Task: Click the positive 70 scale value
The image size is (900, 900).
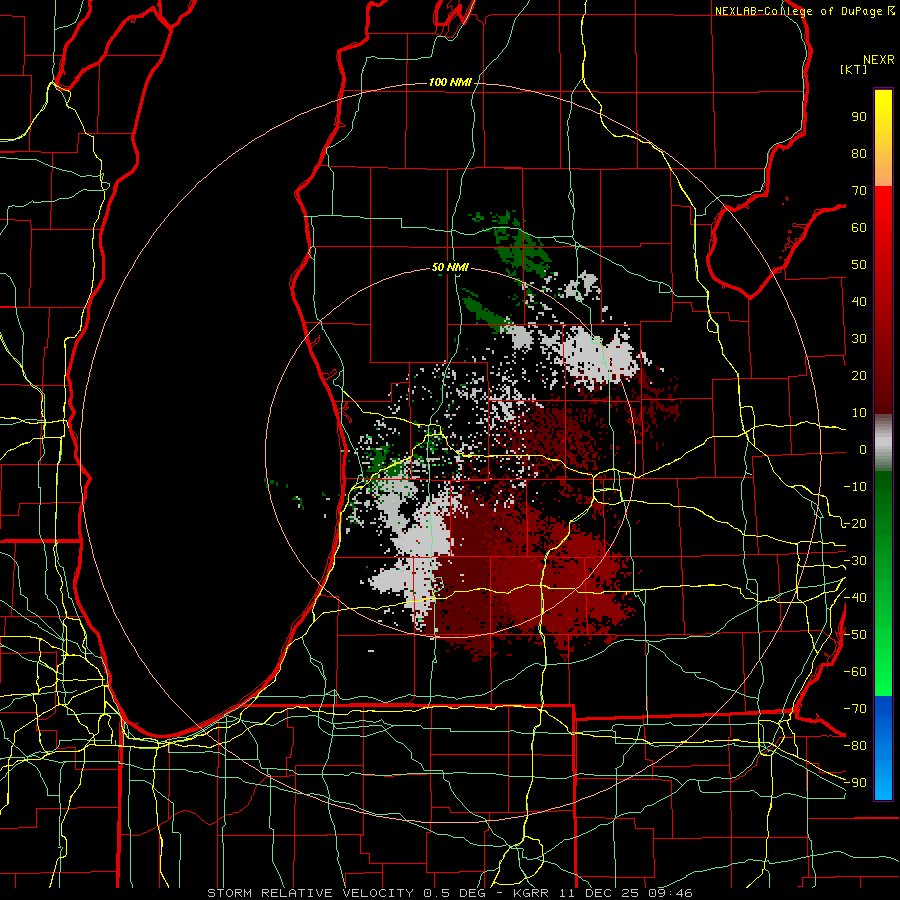Action: 859,191
